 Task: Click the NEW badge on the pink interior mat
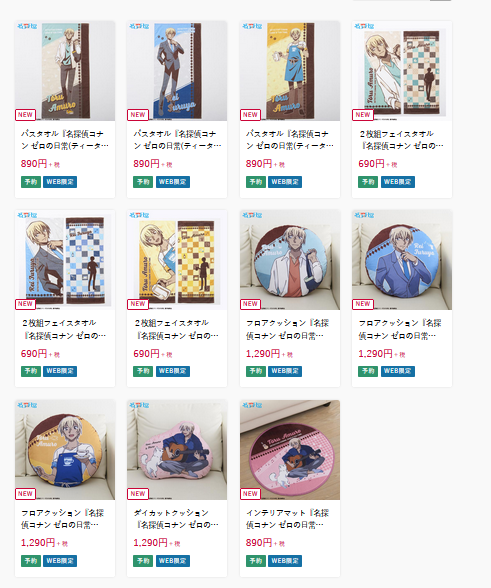(250, 494)
